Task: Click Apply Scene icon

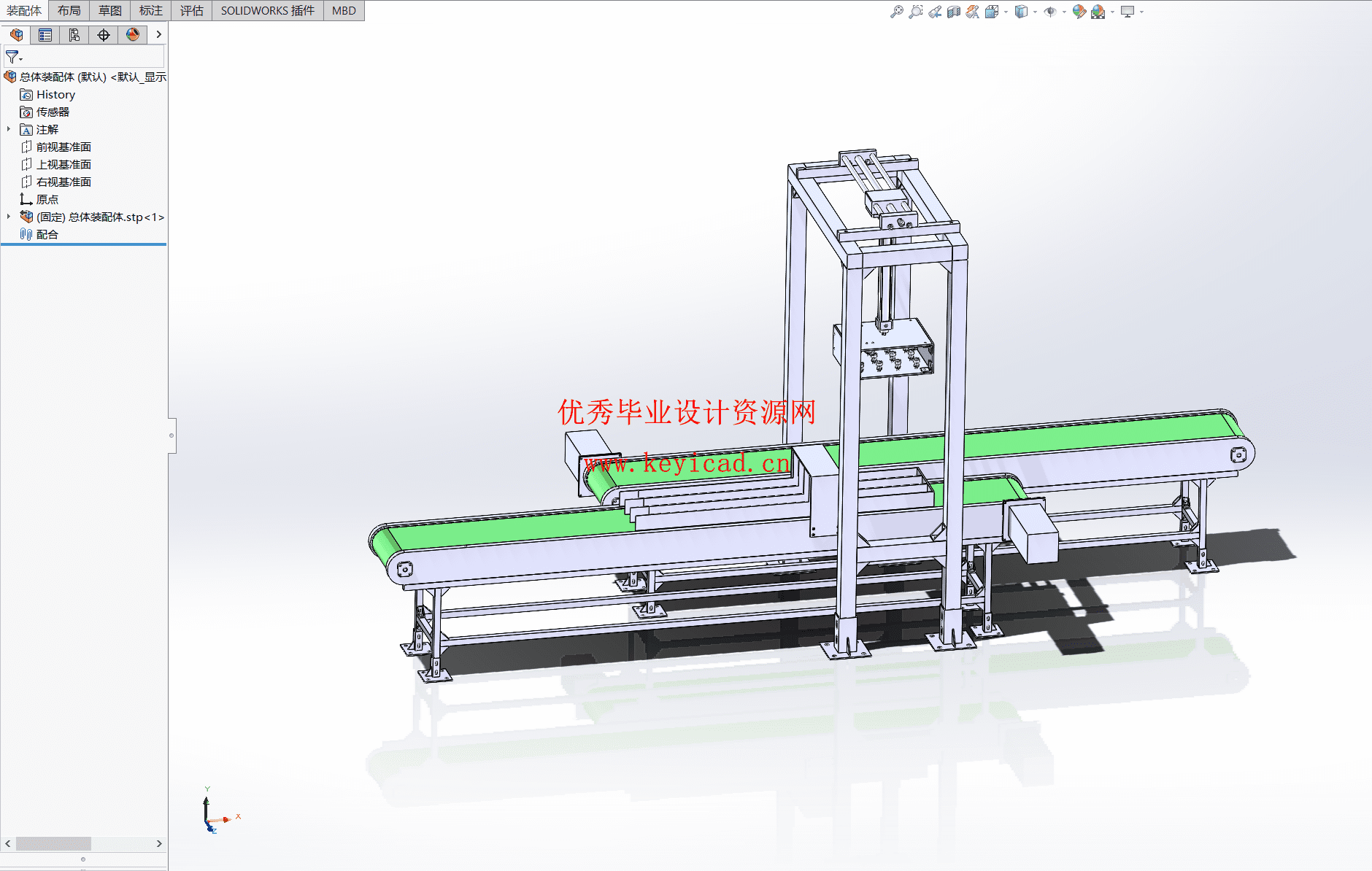Action: (x=1098, y=12)
